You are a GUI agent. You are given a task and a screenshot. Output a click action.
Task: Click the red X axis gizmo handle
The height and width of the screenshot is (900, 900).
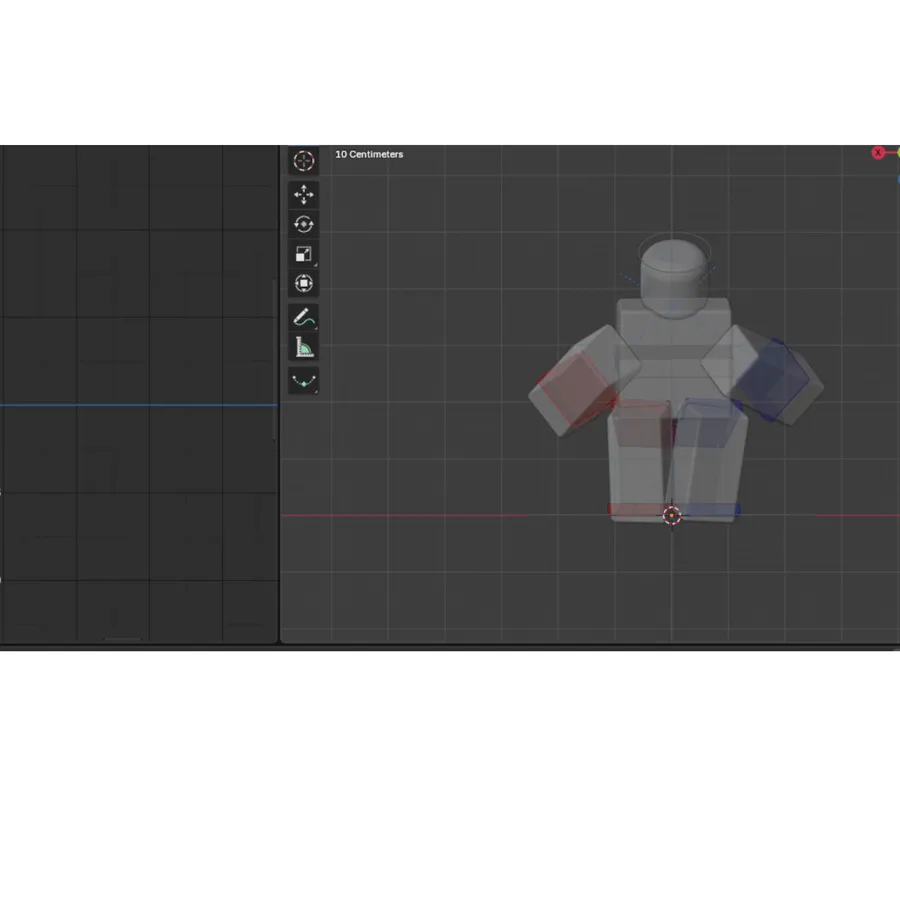pos(878,153)
